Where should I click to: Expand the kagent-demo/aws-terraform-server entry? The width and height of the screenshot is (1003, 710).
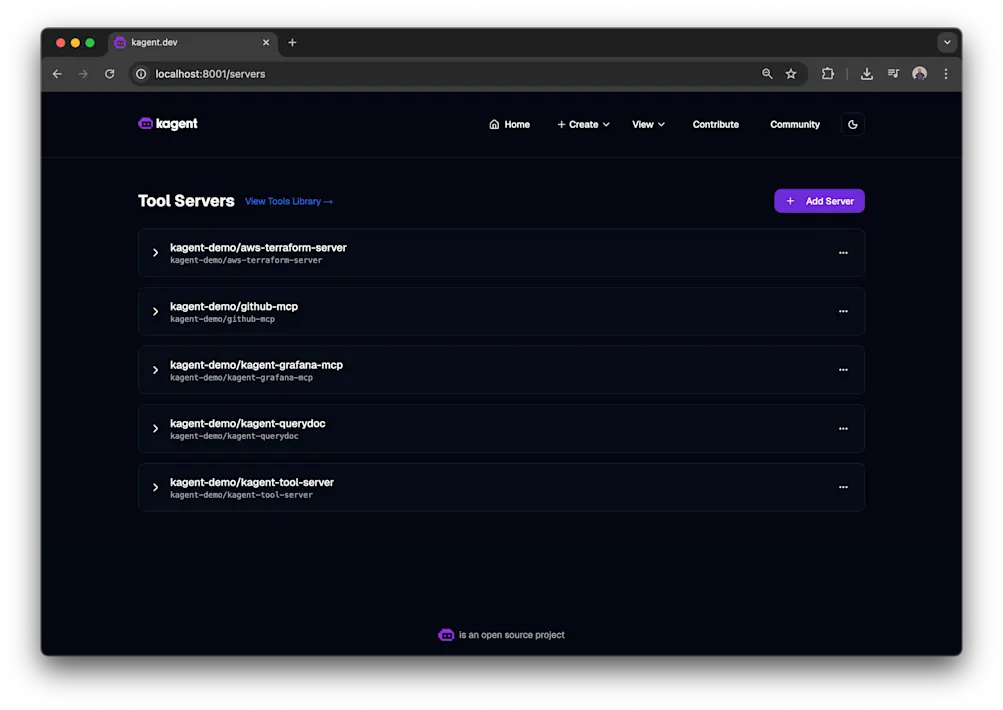click(156, 253)
